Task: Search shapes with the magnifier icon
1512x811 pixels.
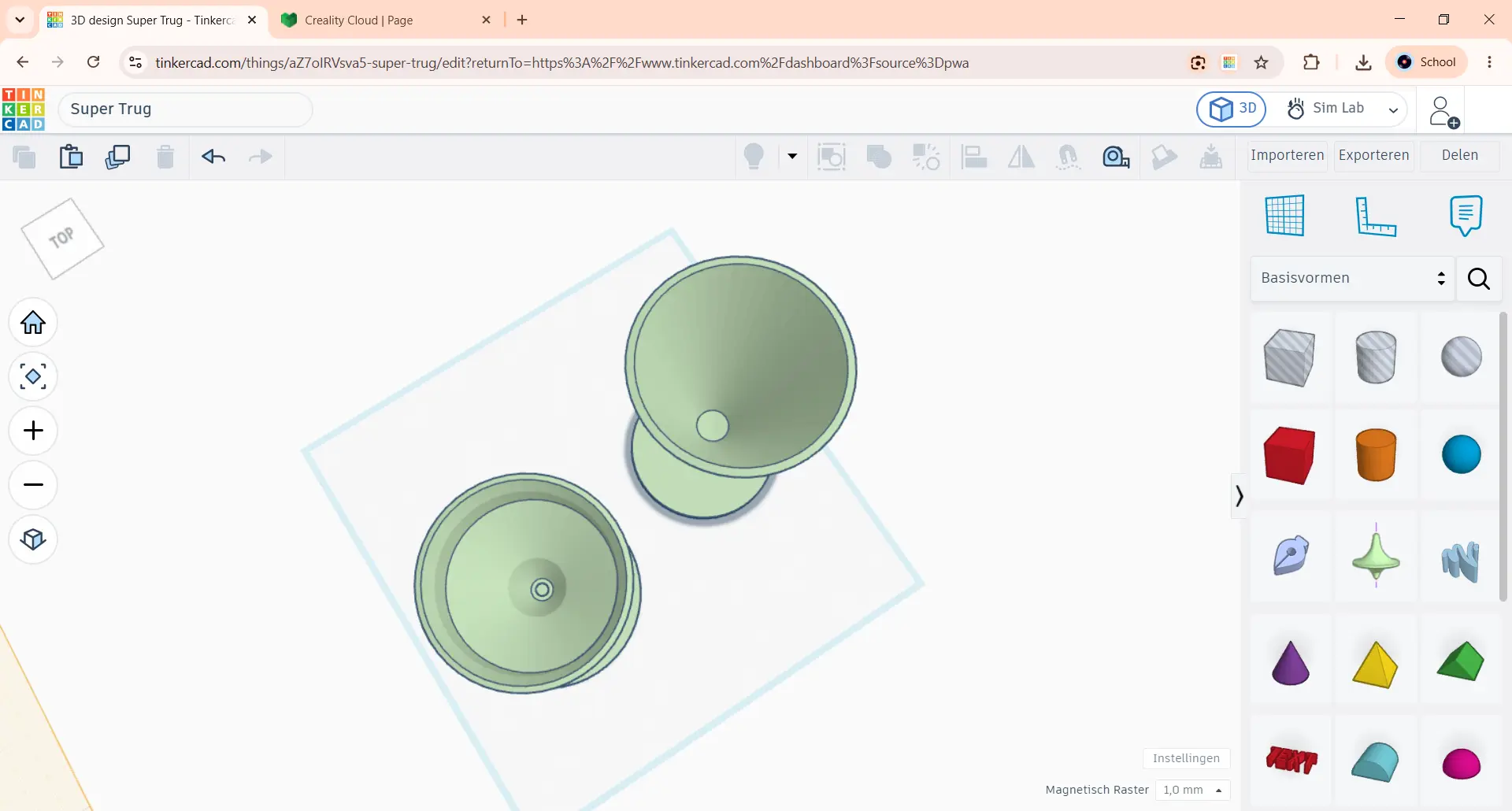Action: (1478, 279)
